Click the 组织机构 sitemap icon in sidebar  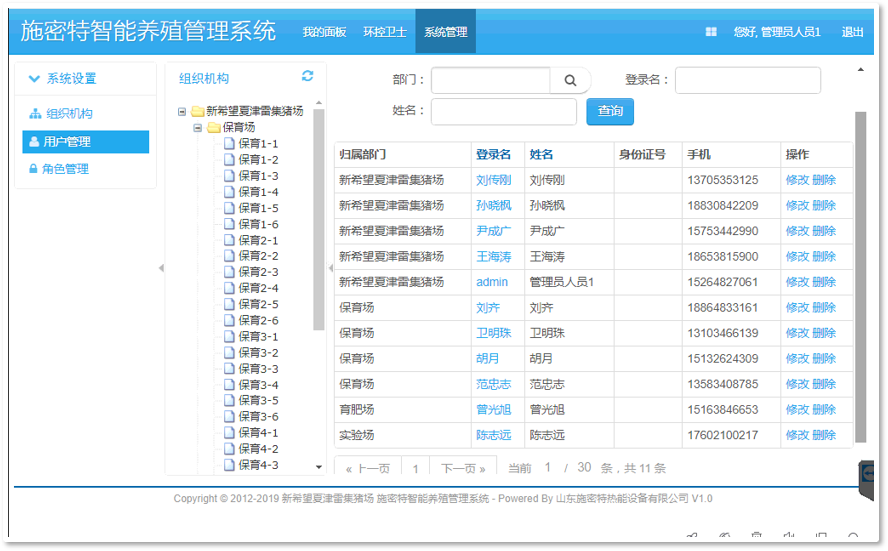click(x=35, y=114)
